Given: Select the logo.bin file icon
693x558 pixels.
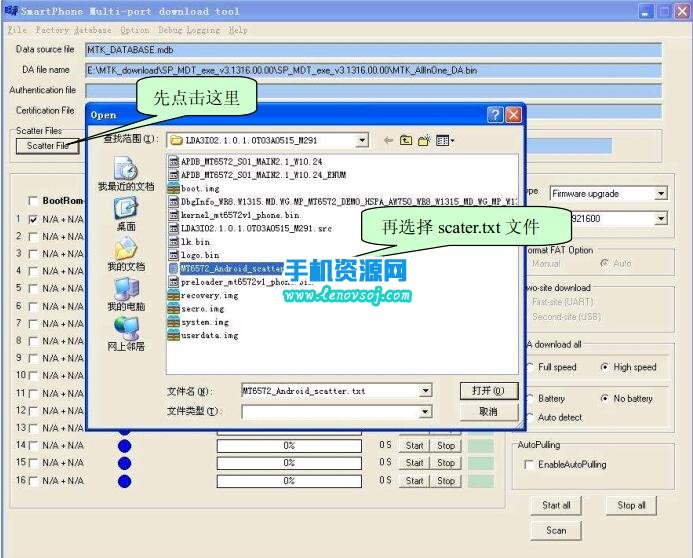Looking at the screenshot, I should (173, 255).
